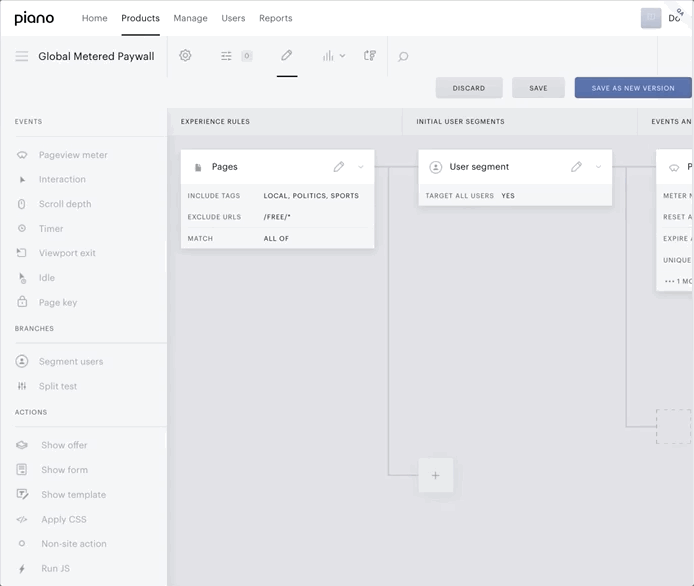Add a new branch with plus box
694x586 pixels.
click(x=436, y=475)
